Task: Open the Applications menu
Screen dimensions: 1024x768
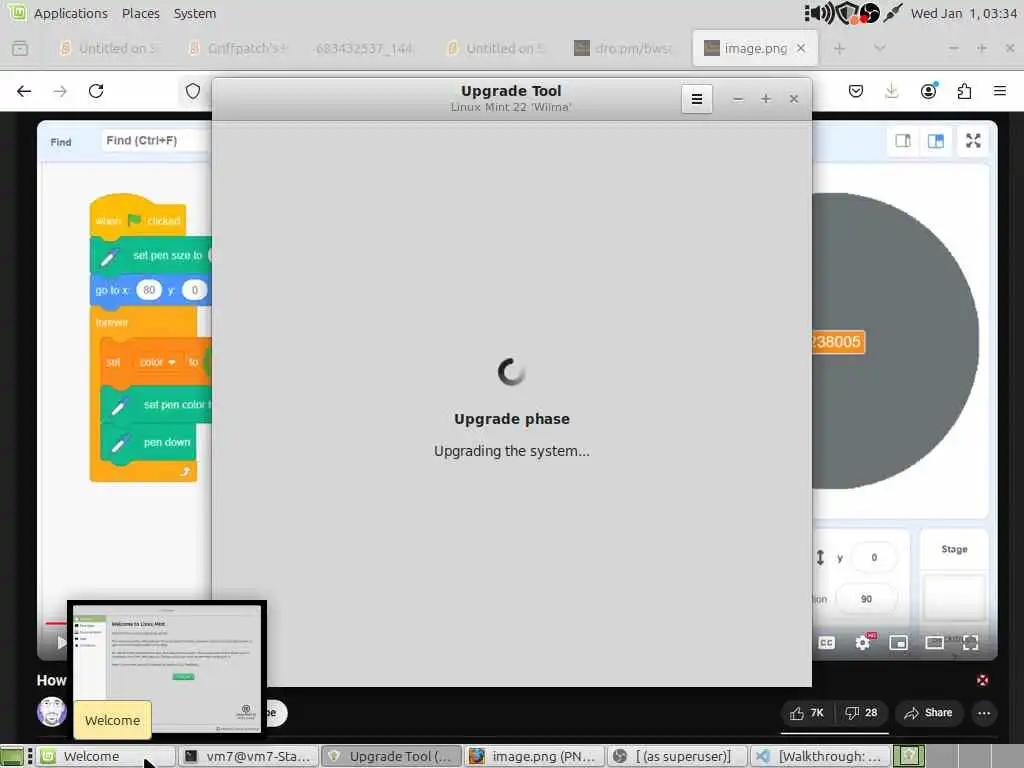Action: coord(71,13)
